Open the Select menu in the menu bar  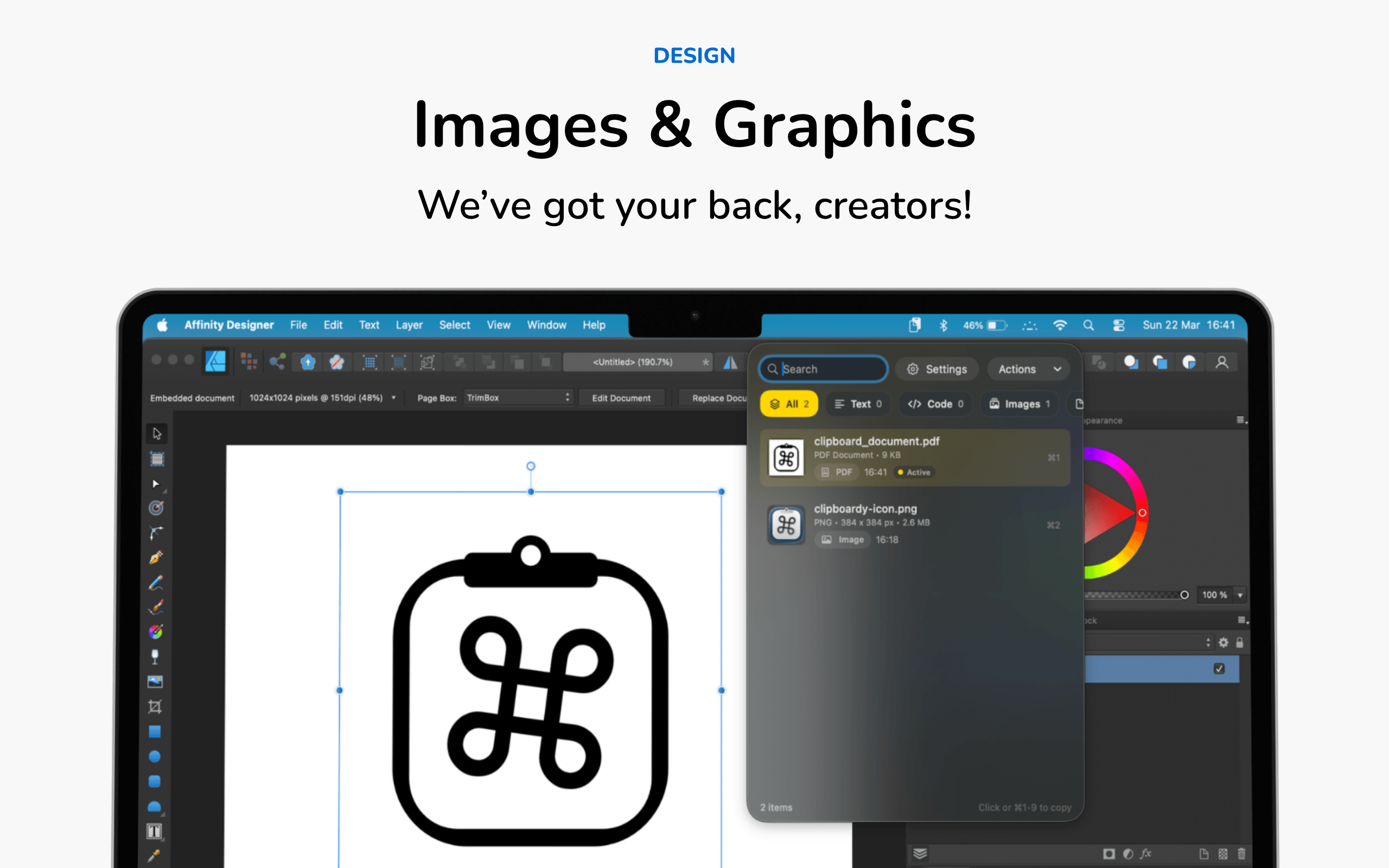coord(454,325)
